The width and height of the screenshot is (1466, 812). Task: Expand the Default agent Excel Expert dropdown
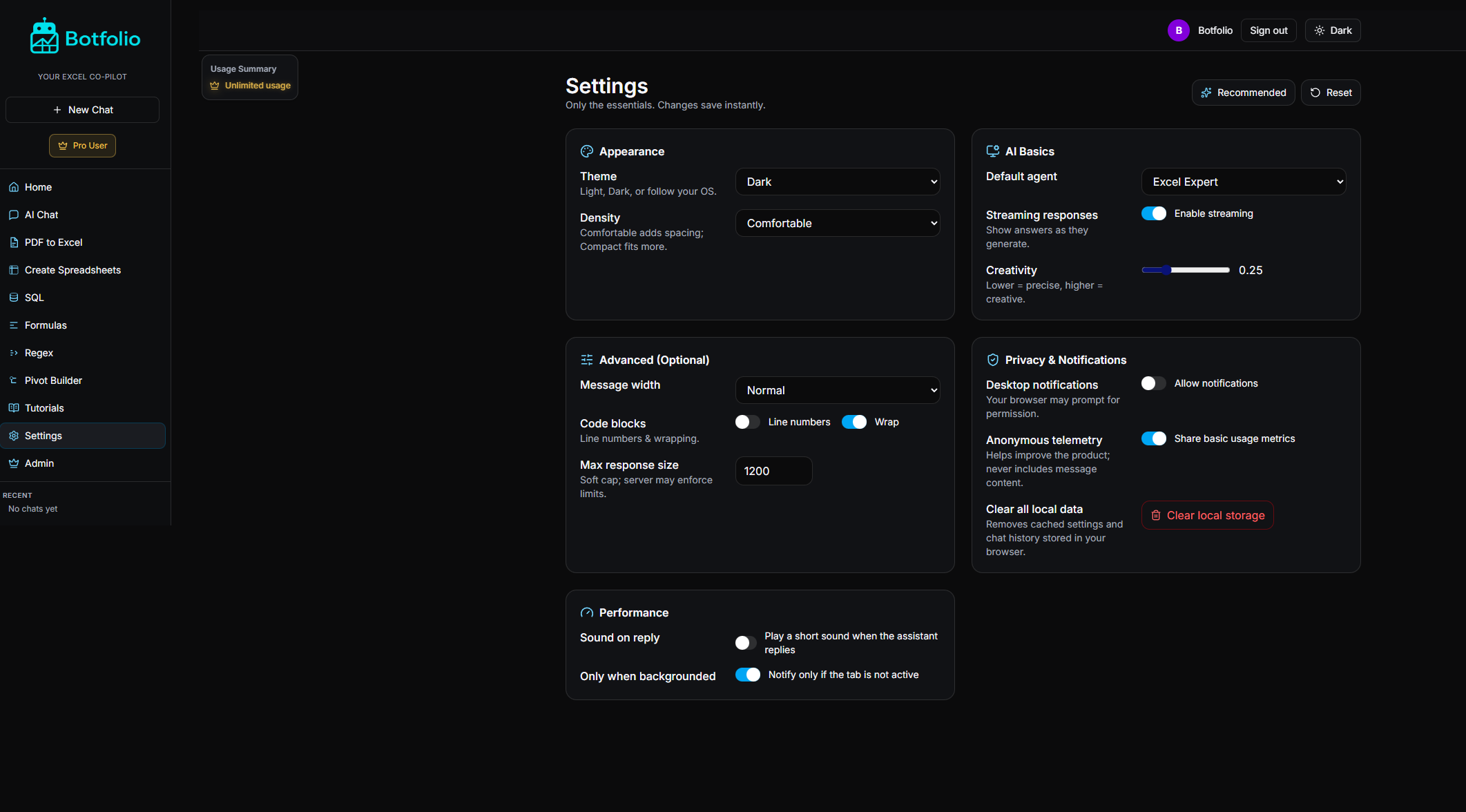coord(1243,182)
